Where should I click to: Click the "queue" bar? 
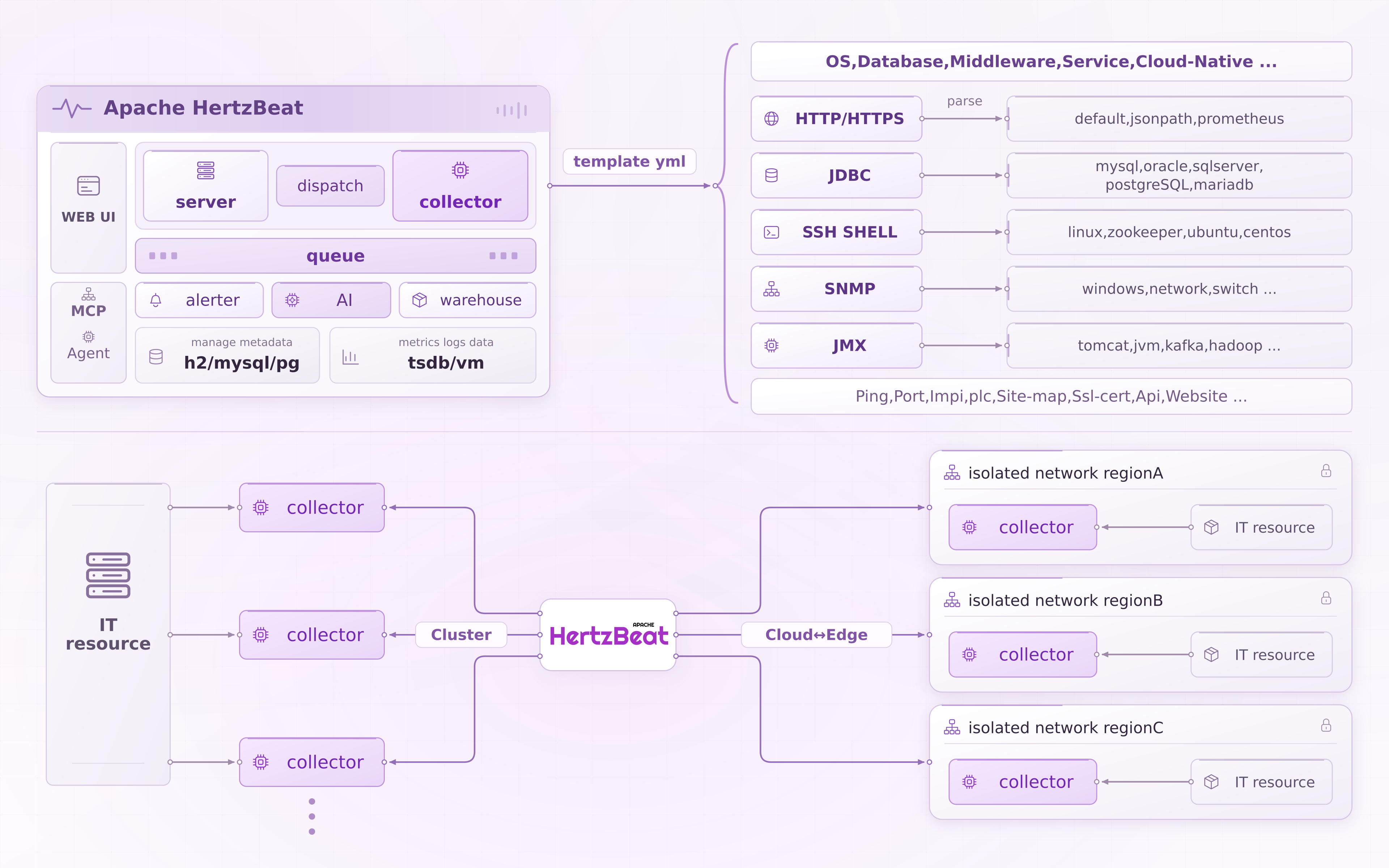336,255
